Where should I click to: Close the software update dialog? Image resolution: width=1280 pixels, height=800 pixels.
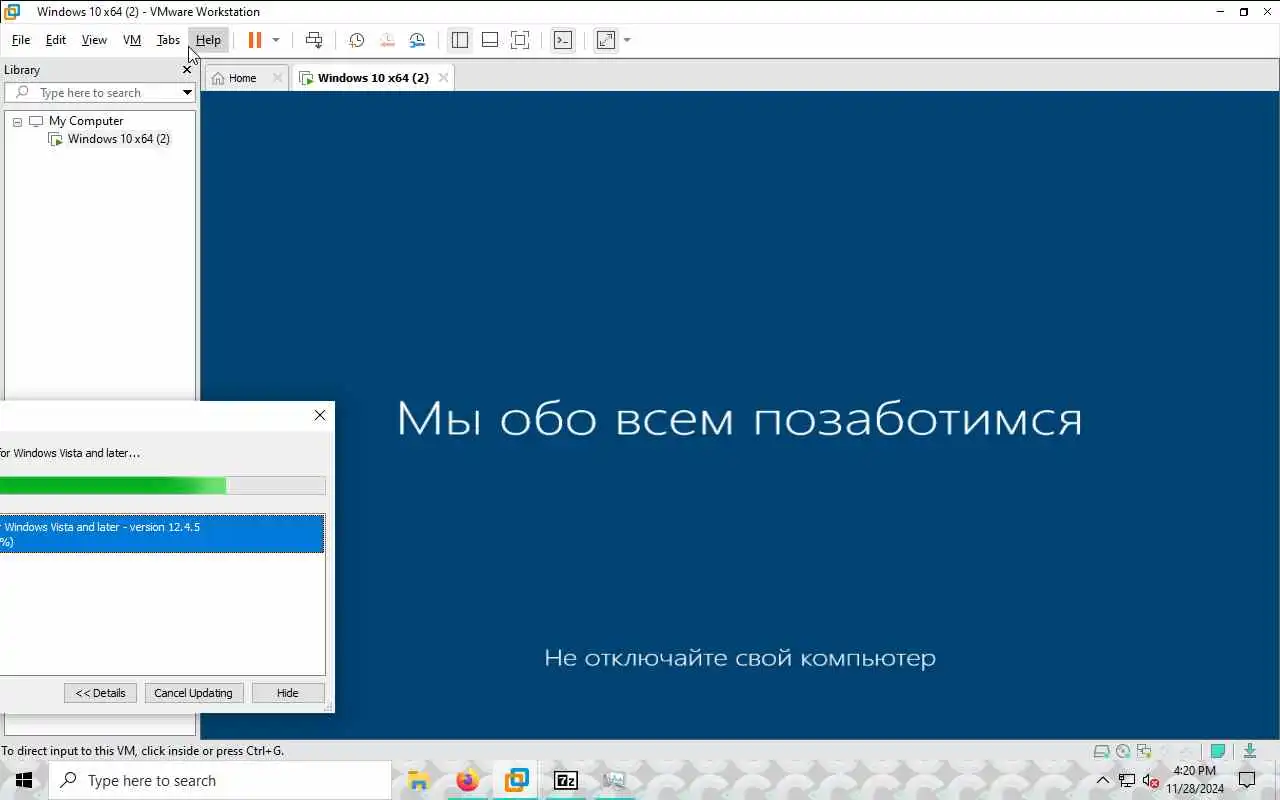[x=320, y=415]
